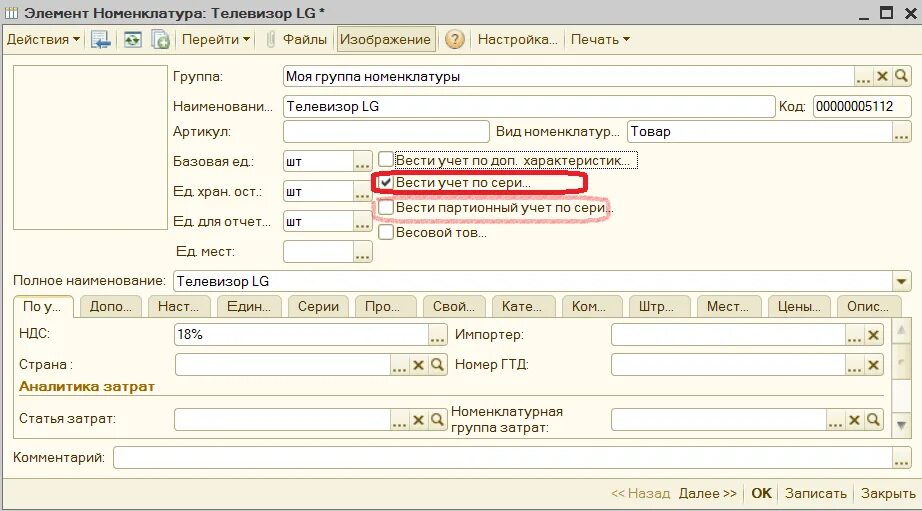Screen dimensions: 922x511
Task: Switch to the Цены tab
Action: pyautogui.click(x=799, y=306)
